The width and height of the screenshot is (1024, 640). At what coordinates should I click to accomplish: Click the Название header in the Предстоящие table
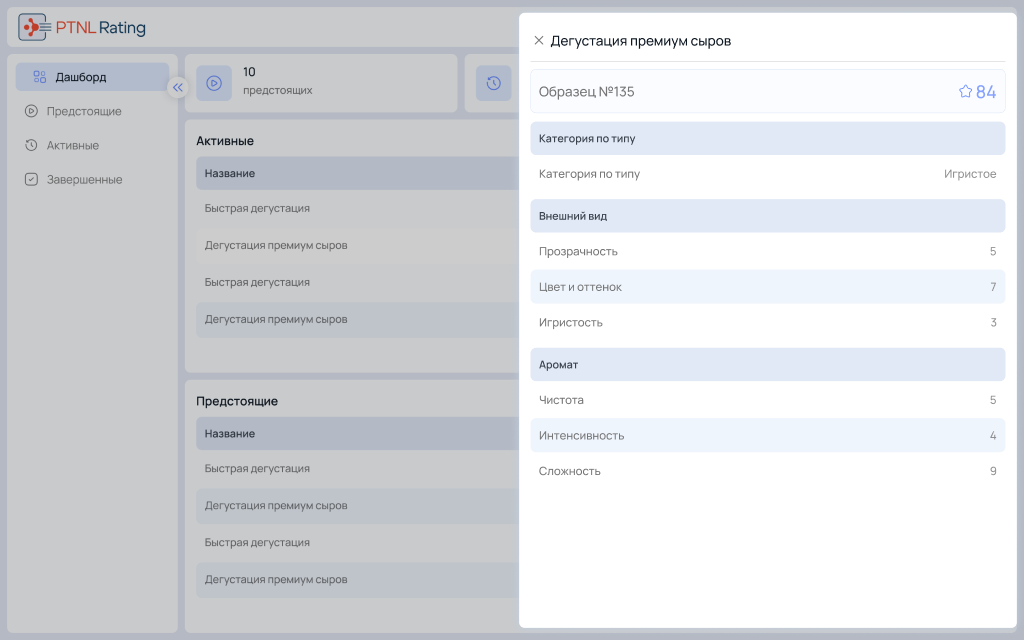[x=229, y=434]
